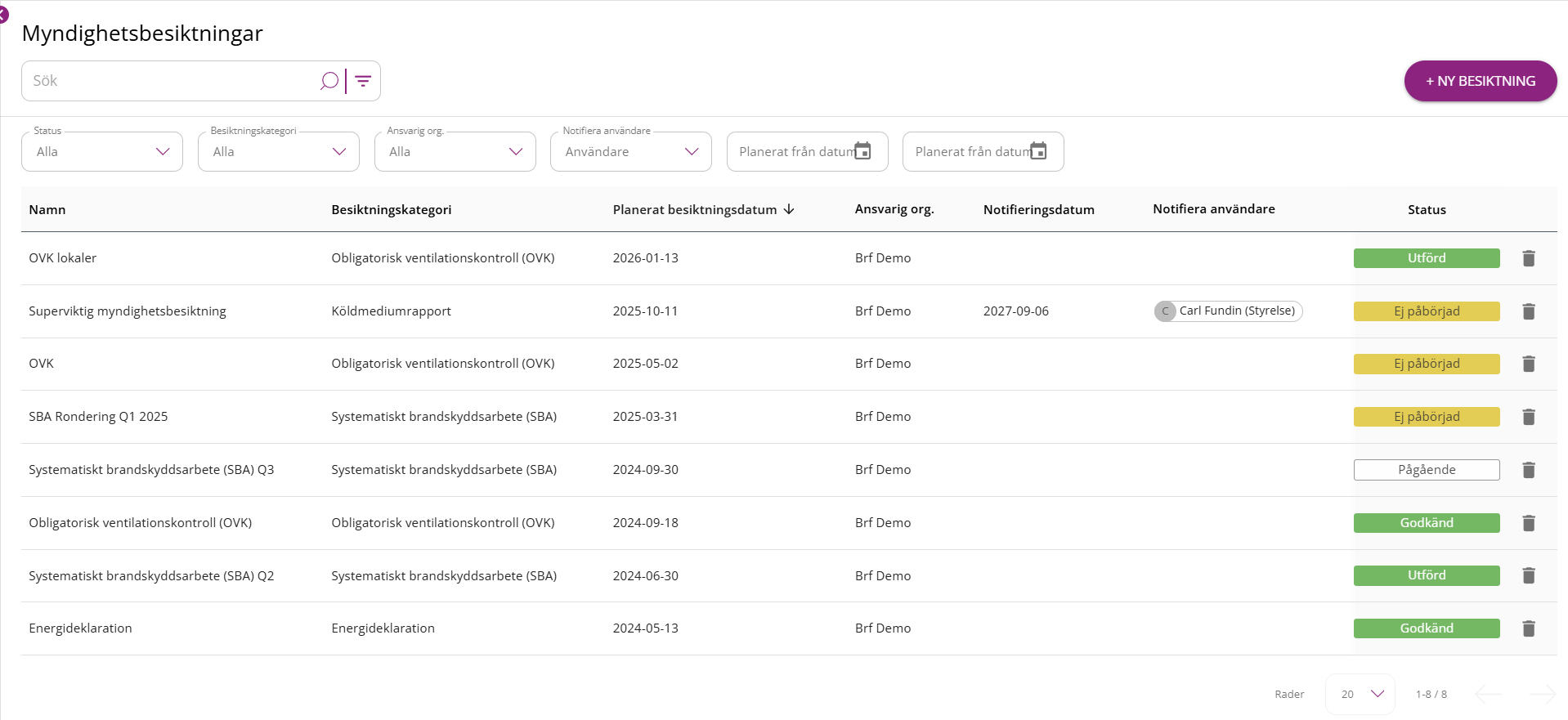The height and width of the screenshot is (720, 1568).
Task: Click the Pågående status badge
Action: 1427,470
